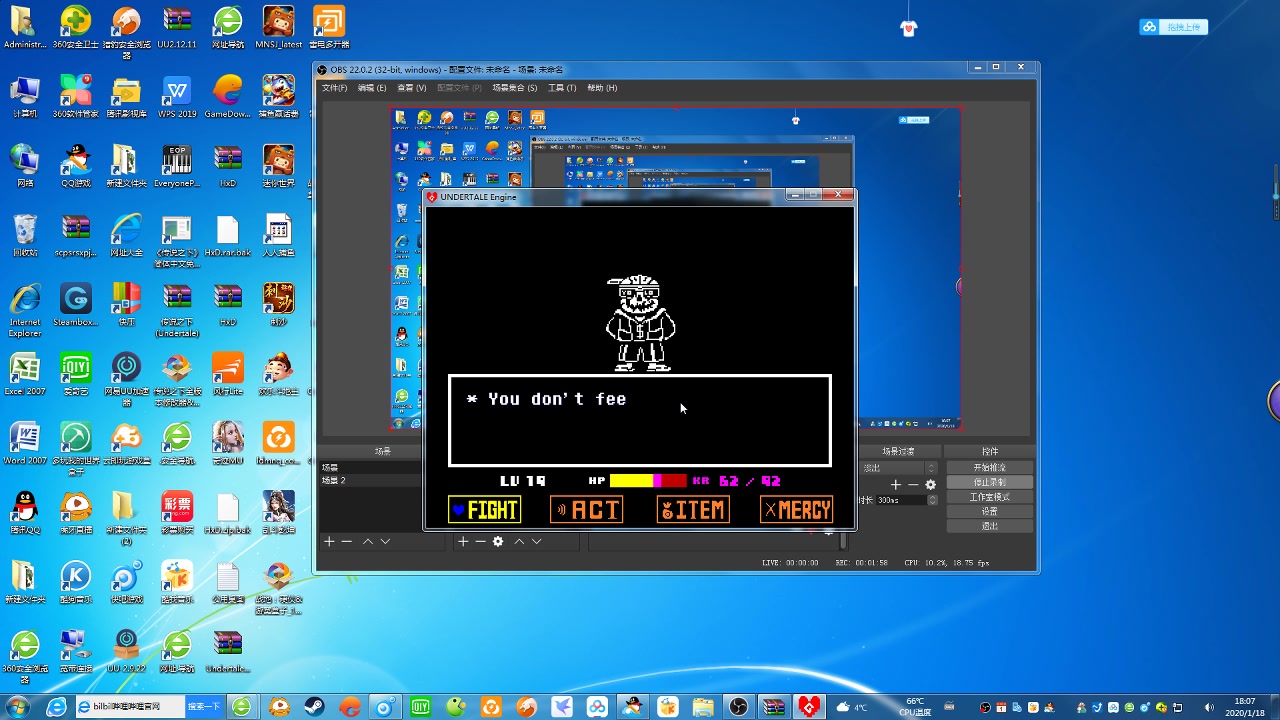Pick the MERCY button in Undertale
This screenshot has width=1280, height=720.
click(x=797, y=510)
